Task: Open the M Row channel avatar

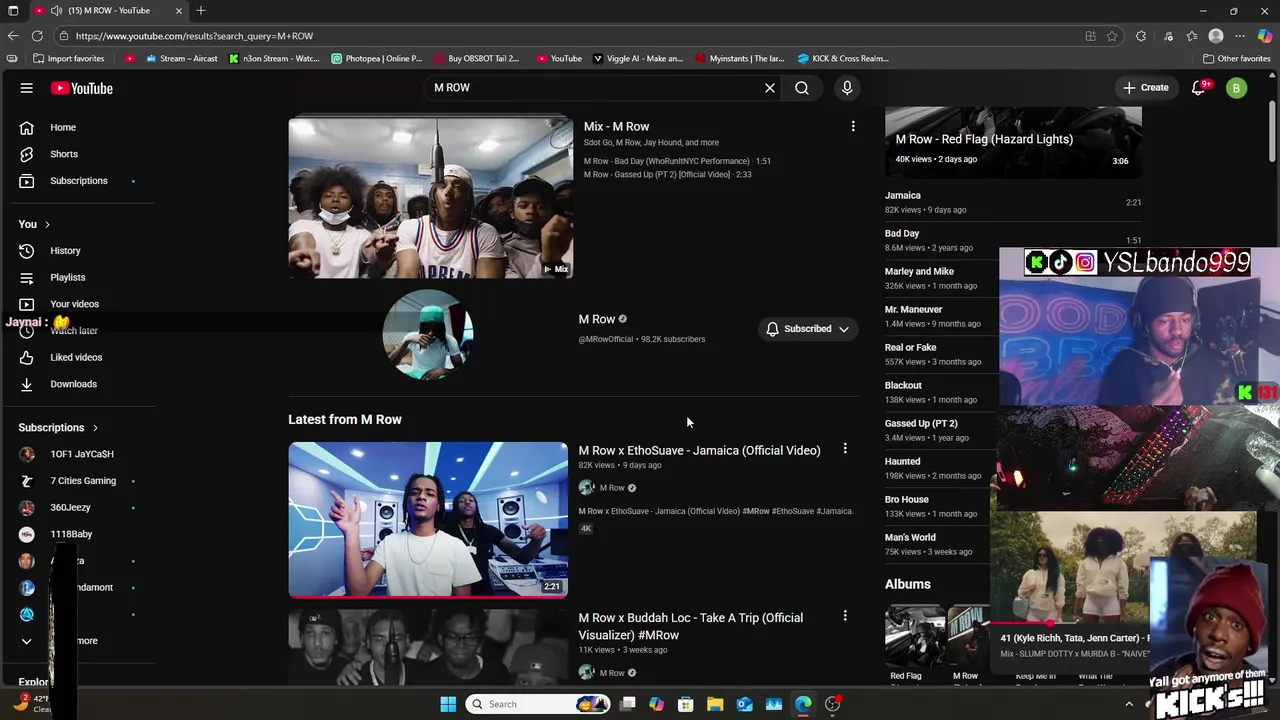Action: coord(428,334)
